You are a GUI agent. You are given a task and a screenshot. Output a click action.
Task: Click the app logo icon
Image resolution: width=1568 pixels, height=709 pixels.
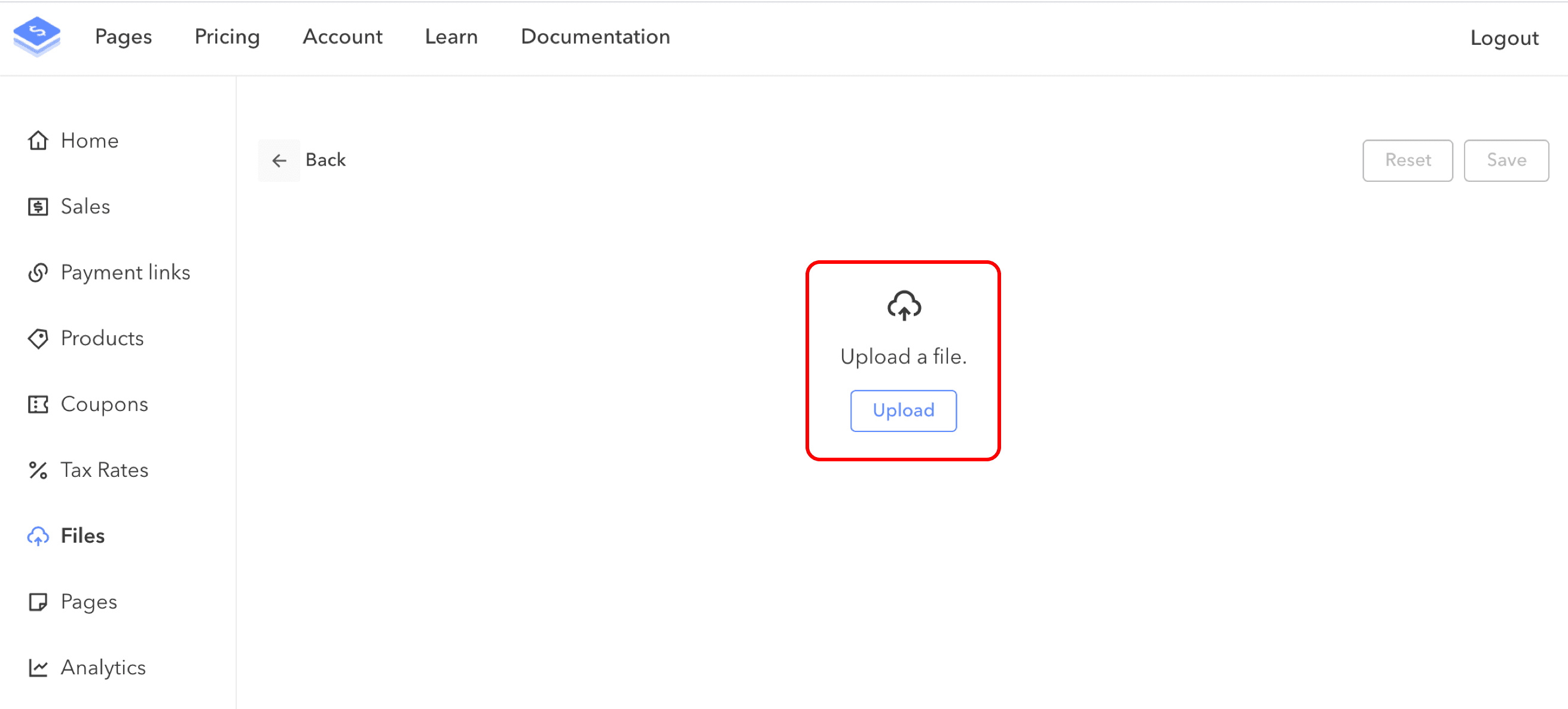pyautogui.click(x=36, y=36)
